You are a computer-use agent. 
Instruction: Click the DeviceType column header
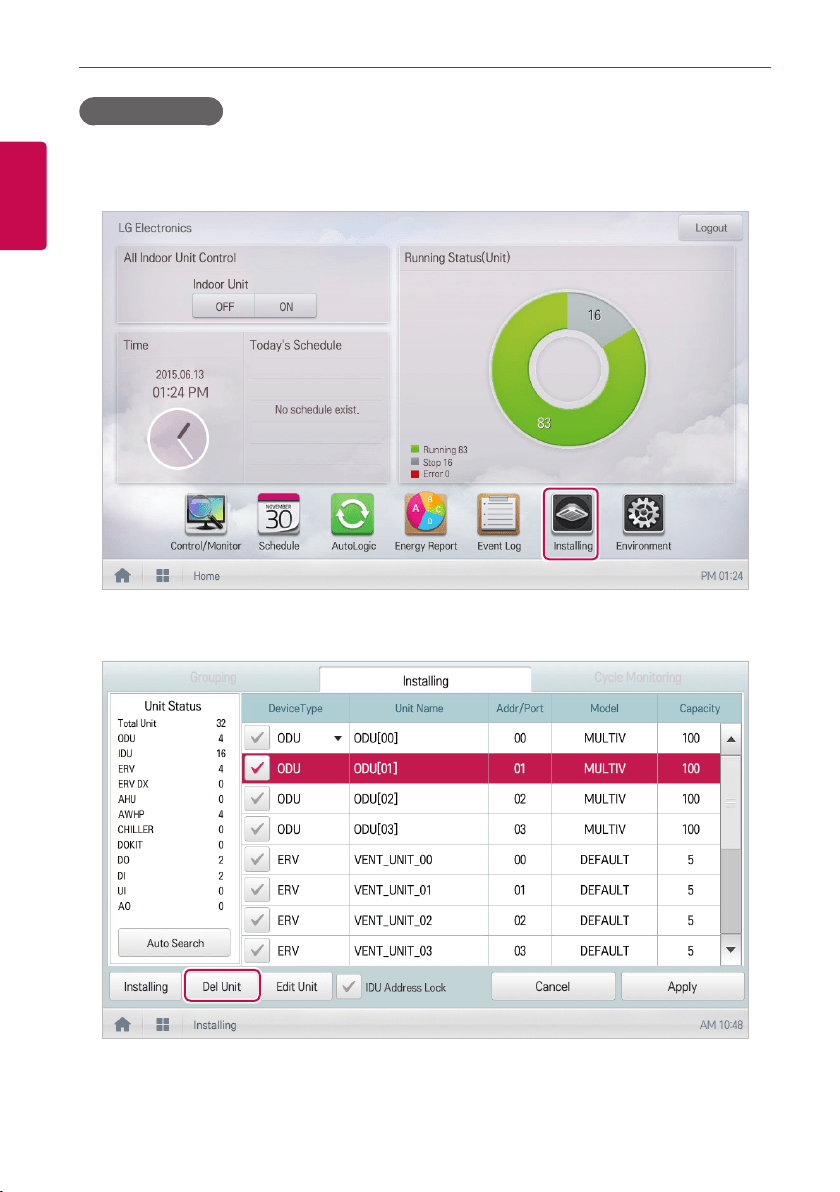point(295,708)
